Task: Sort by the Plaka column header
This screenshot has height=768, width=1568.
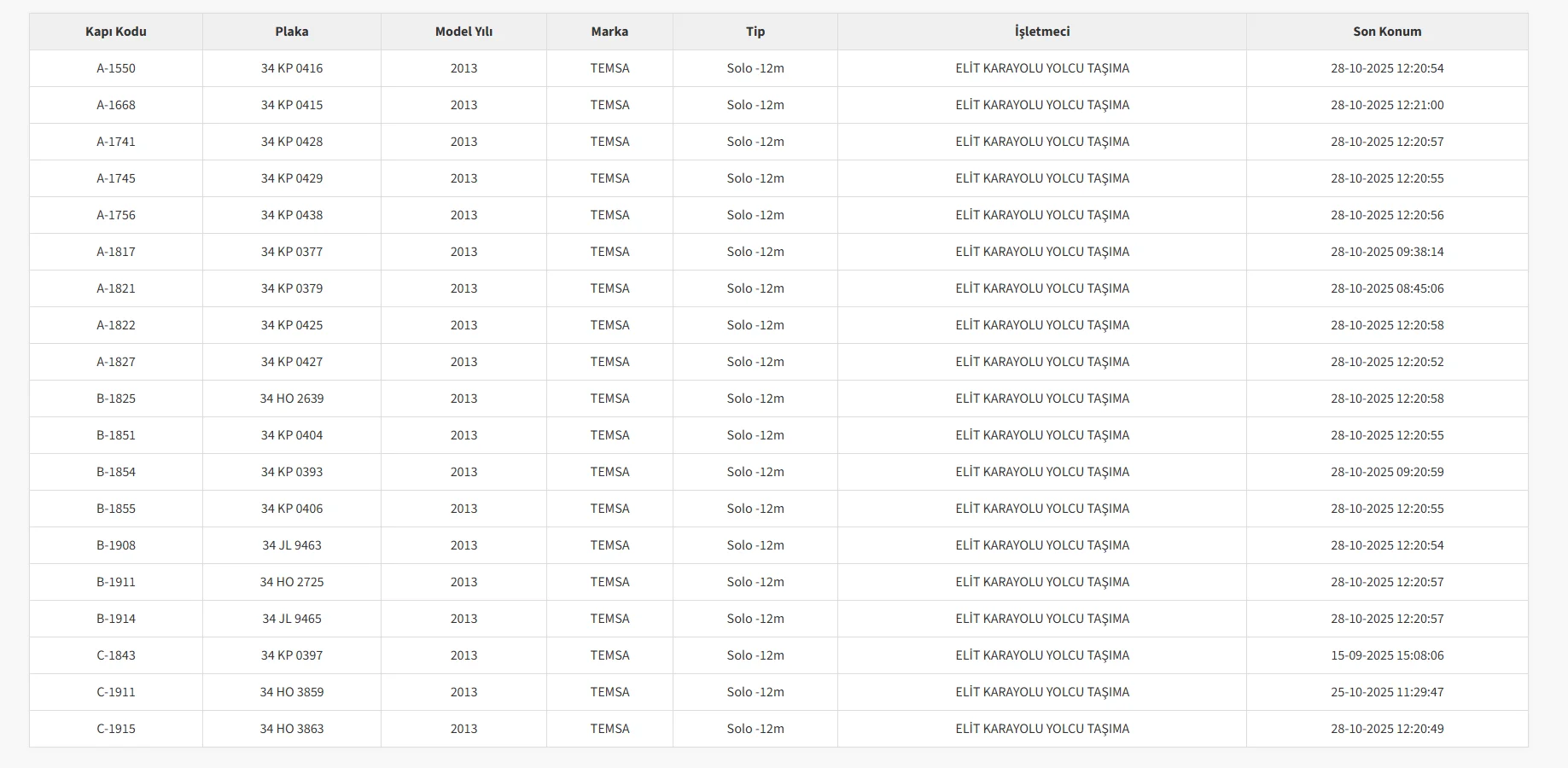Action: click(x=292, y=32)
